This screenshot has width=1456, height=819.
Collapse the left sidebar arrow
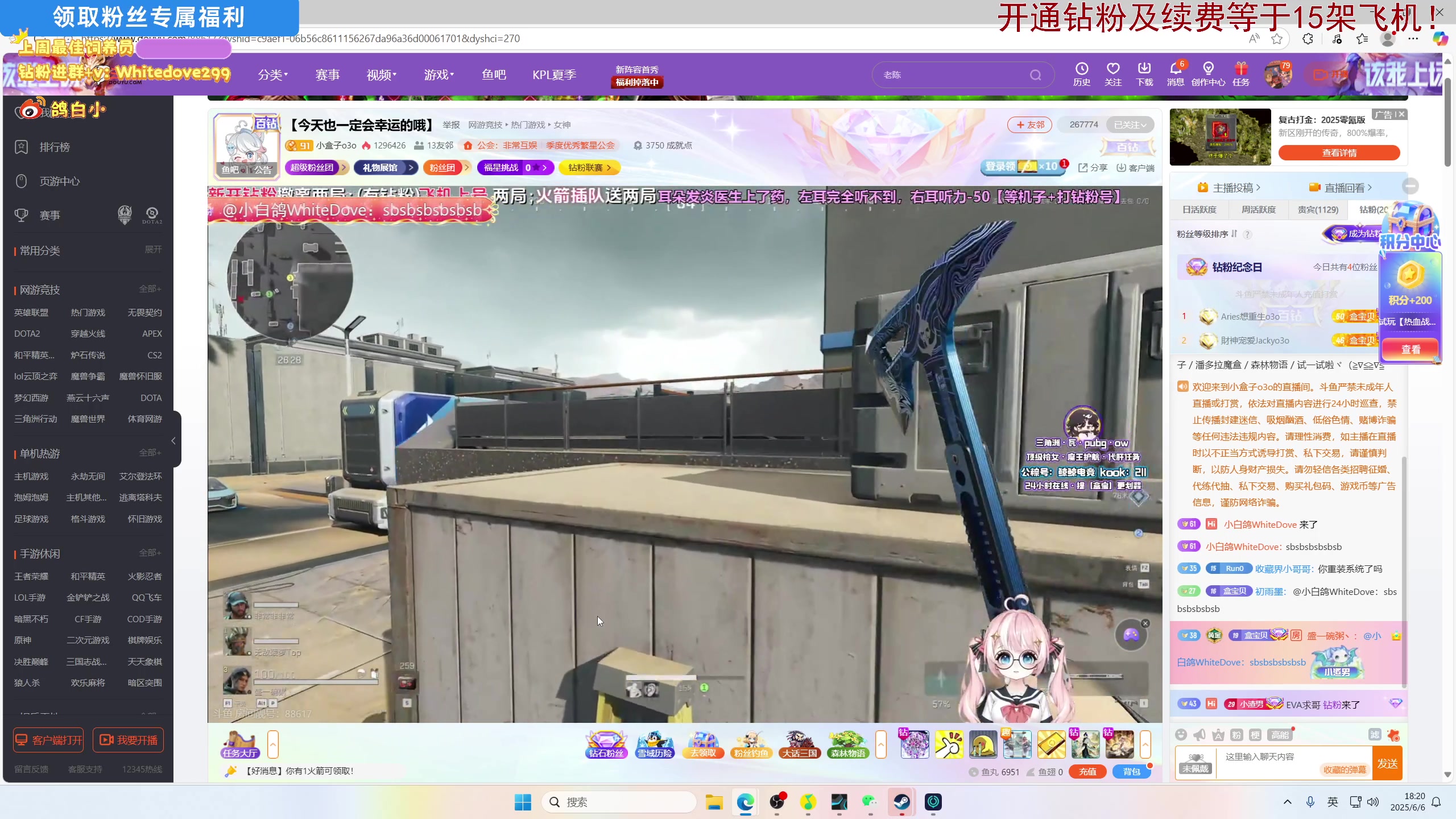coord(175,440)
